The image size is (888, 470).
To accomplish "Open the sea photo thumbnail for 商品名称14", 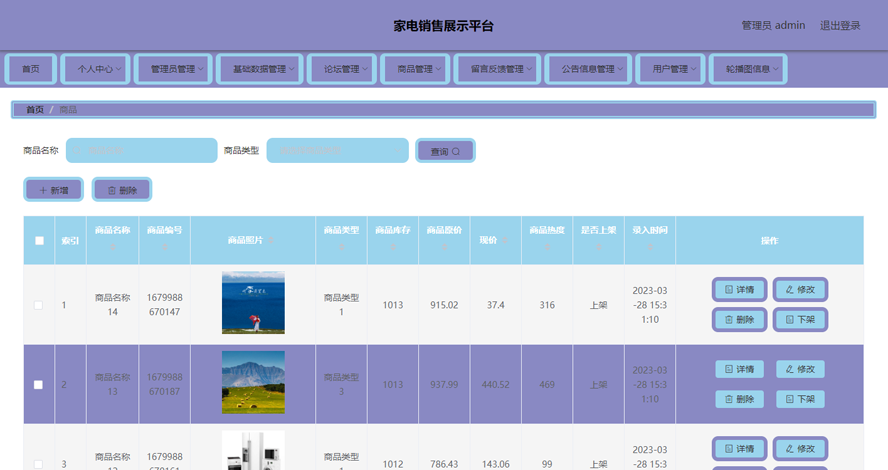I will pyautogui.click(x=253, y=302).
